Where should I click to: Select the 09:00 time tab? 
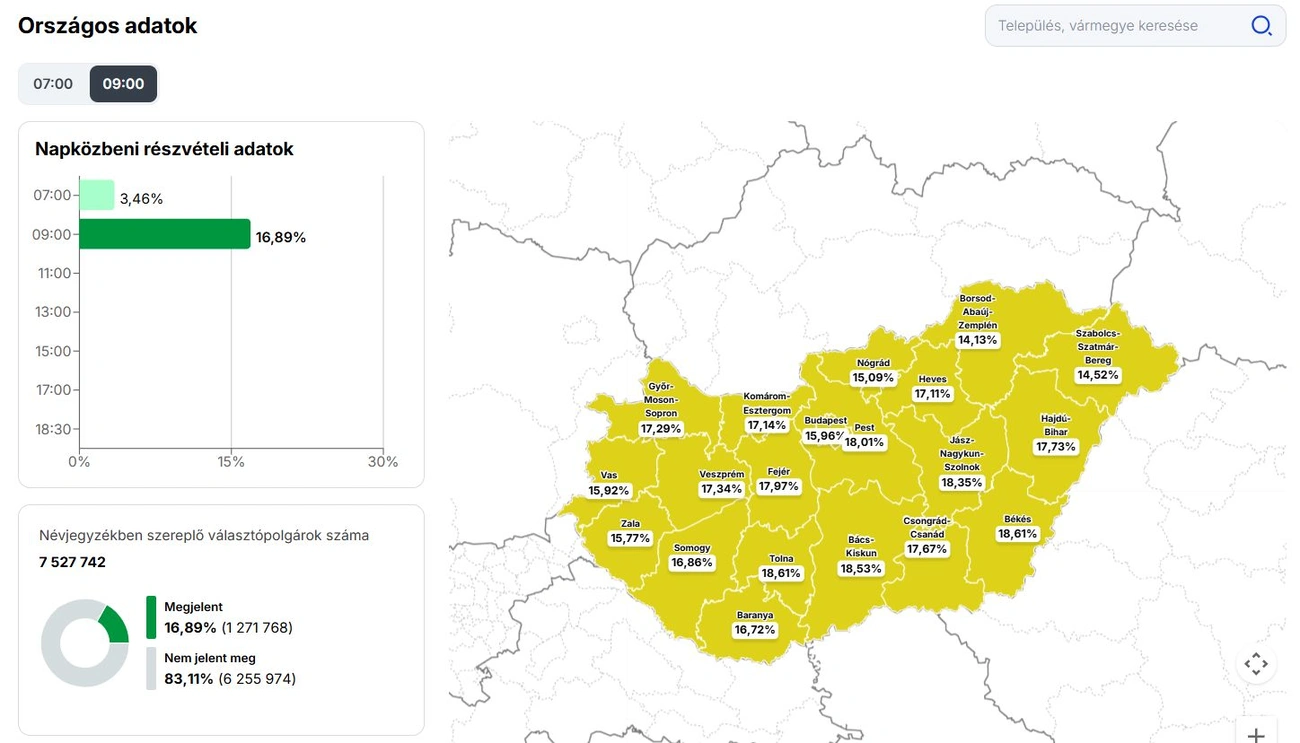click(x=123, y=84)
